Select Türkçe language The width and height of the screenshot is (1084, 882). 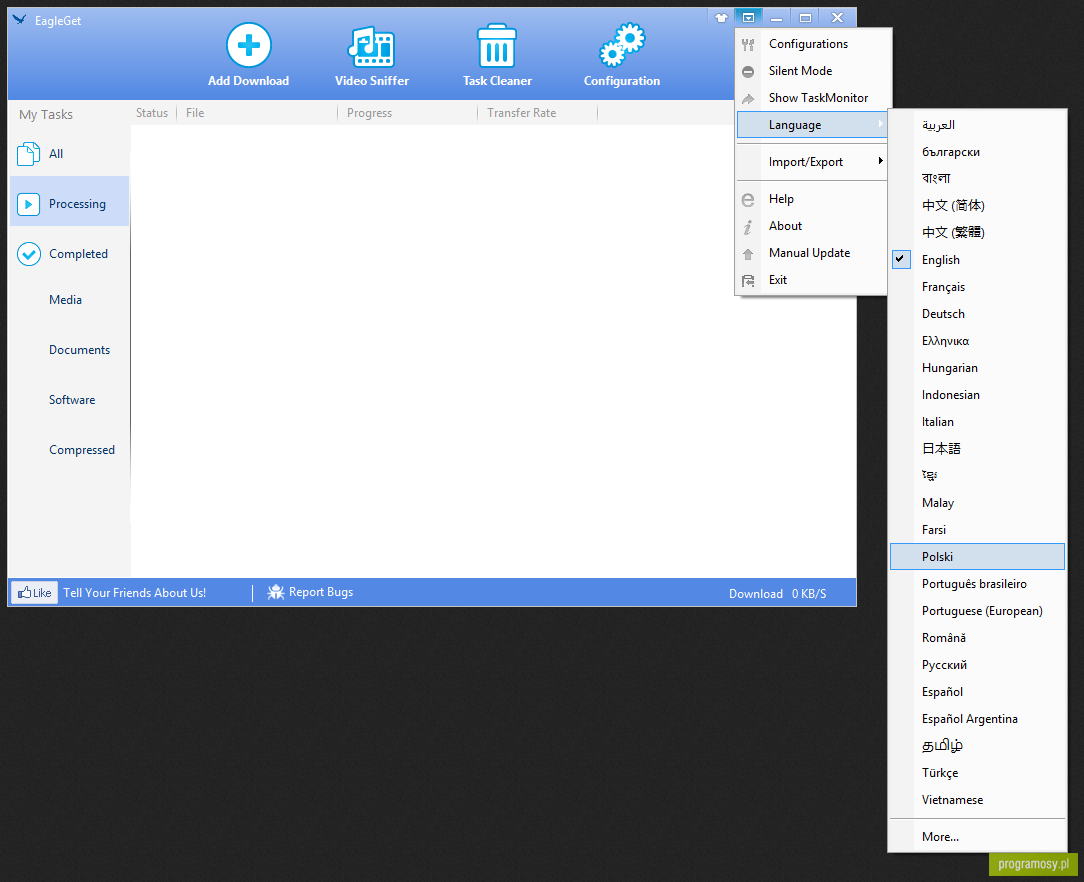978,773
